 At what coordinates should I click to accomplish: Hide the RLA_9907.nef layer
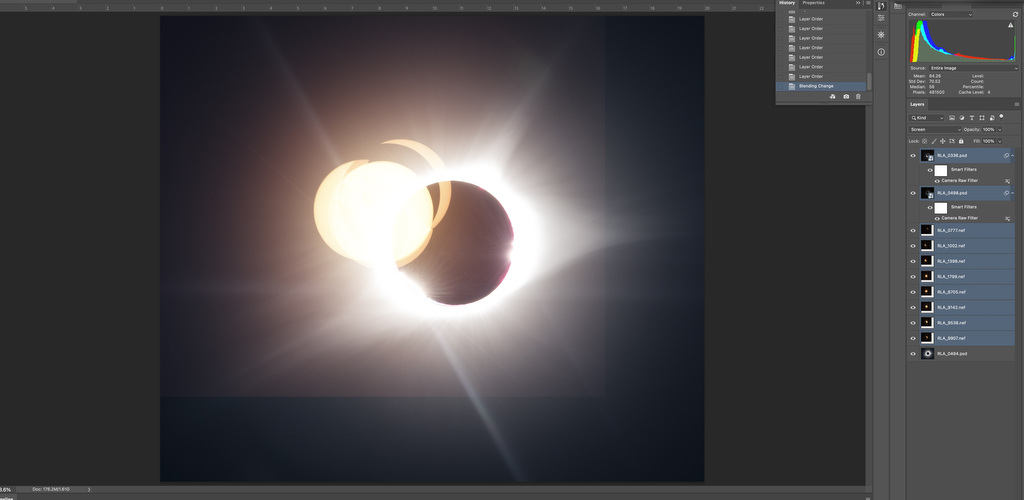(x=913, y=338)
